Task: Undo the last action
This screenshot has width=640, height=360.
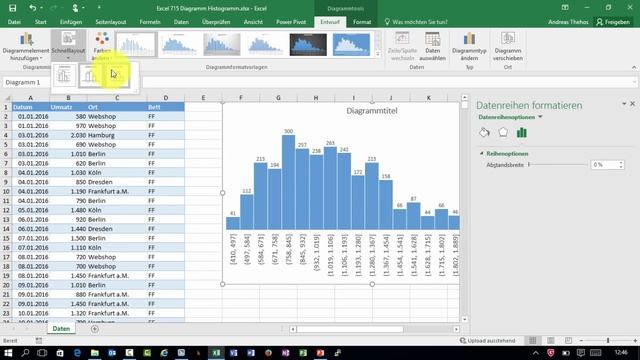Action: [33, 8]
